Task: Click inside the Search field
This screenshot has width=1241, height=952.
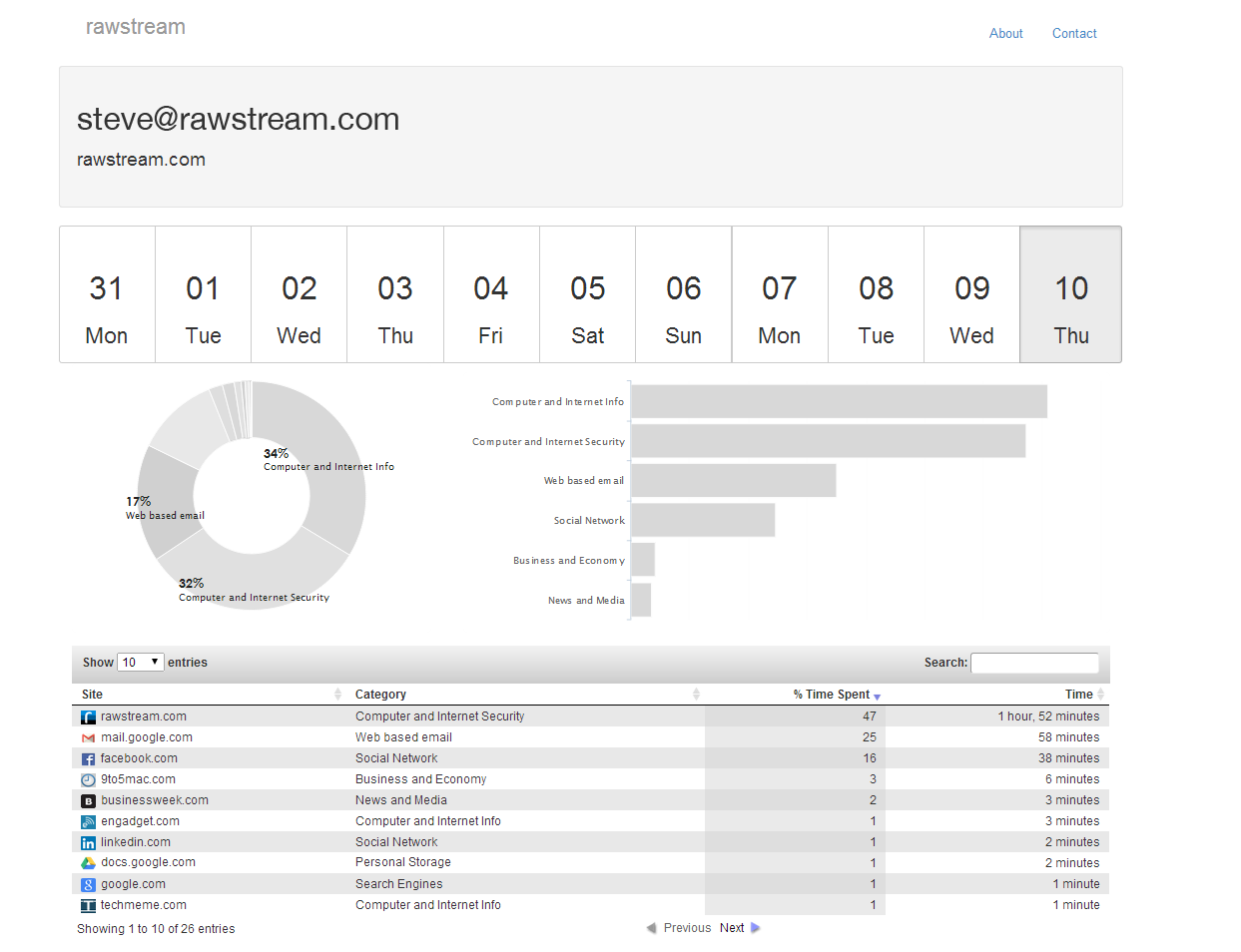Action: 1034,662
